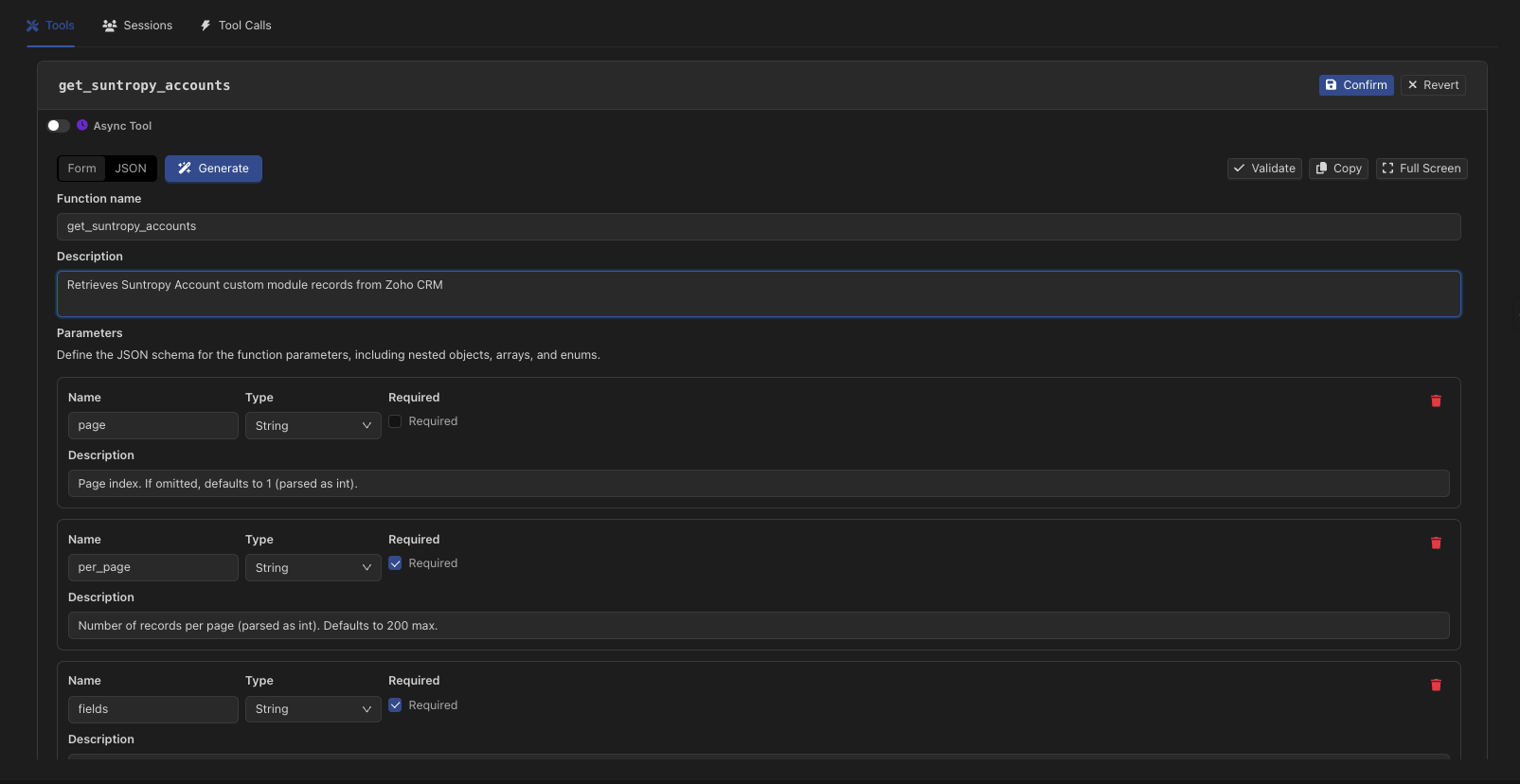The height and width of the screenshot is (784, 1520).
Task: Edit the per_page parameter description field
Action: [x=759, y=625]
